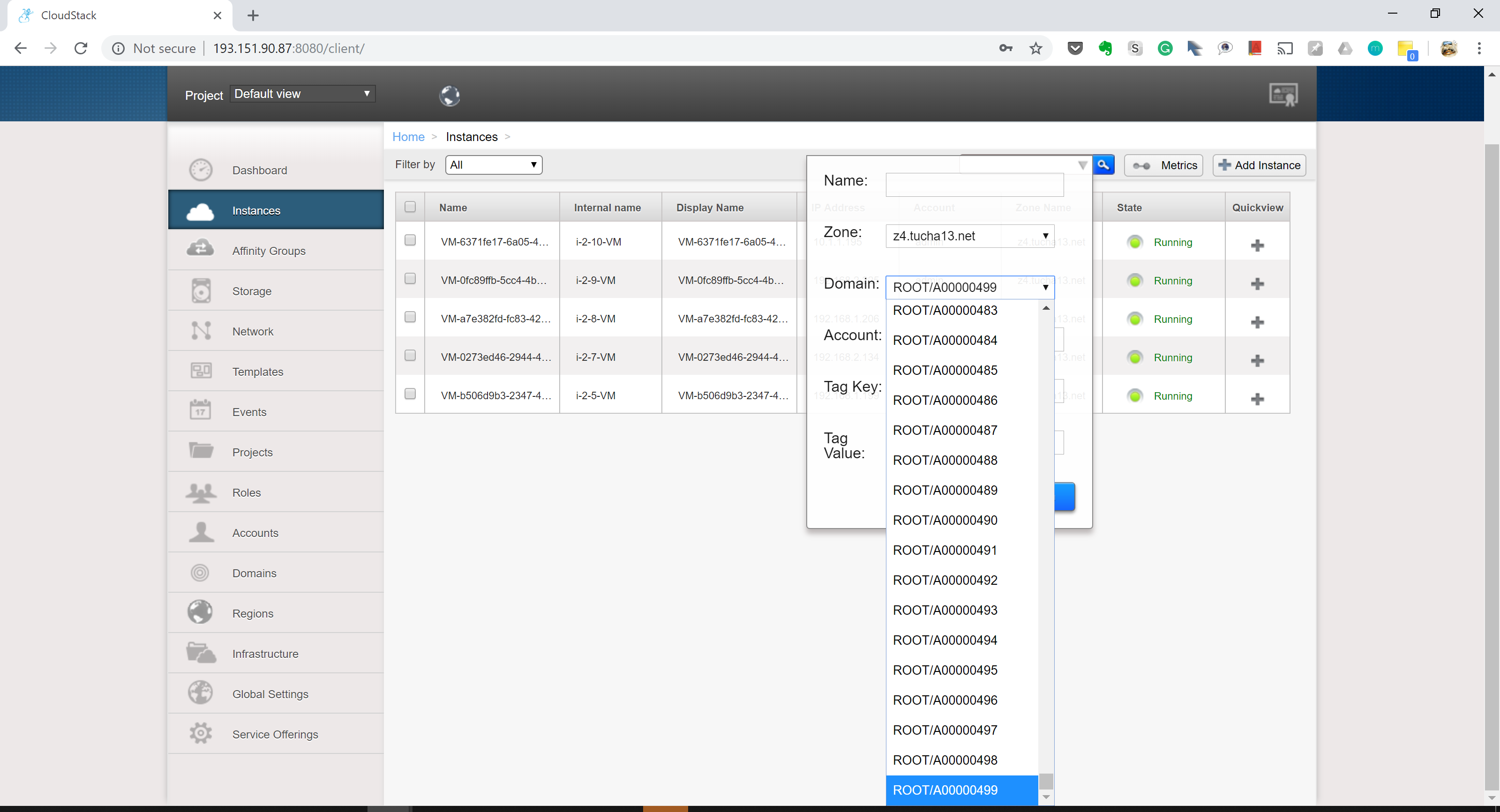Open quickview plus for VM-0273ed46 row
Screen dimensions: 1500x812
tap(1257, 360)
